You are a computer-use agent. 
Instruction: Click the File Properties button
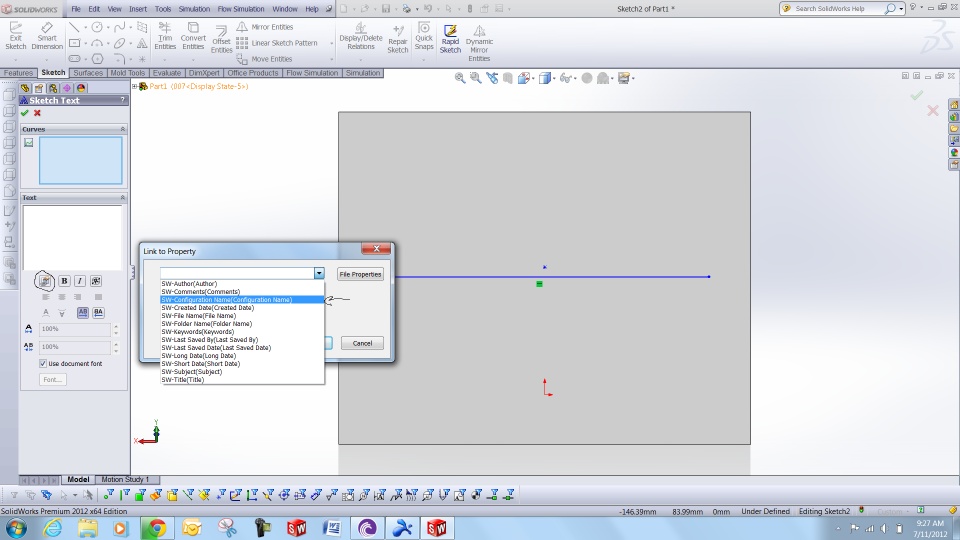tap(360, 274)
